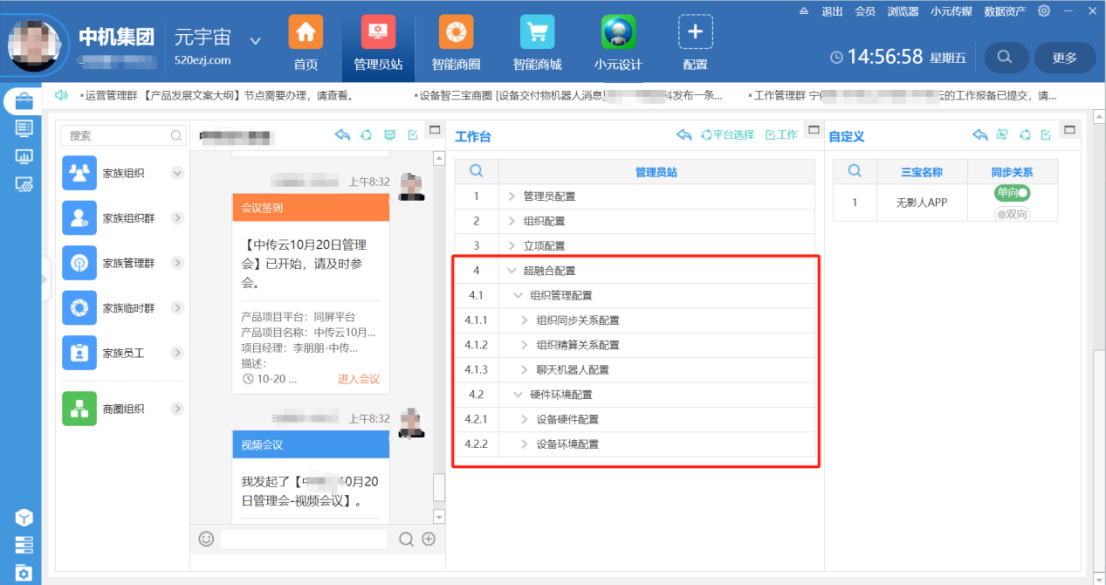The width and height of the screenshot is (1106, 585).
Task: Click the top-right search button
Action: click(x=1005, y=58)
